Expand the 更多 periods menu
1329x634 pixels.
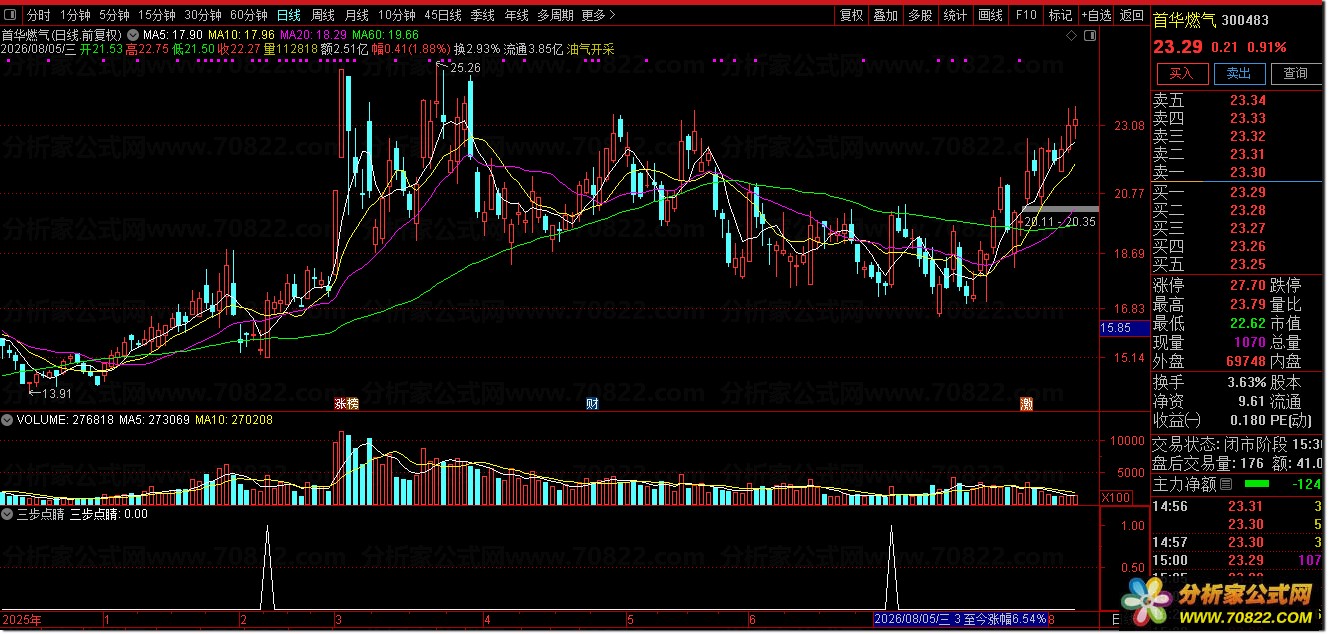coord(598,15)
